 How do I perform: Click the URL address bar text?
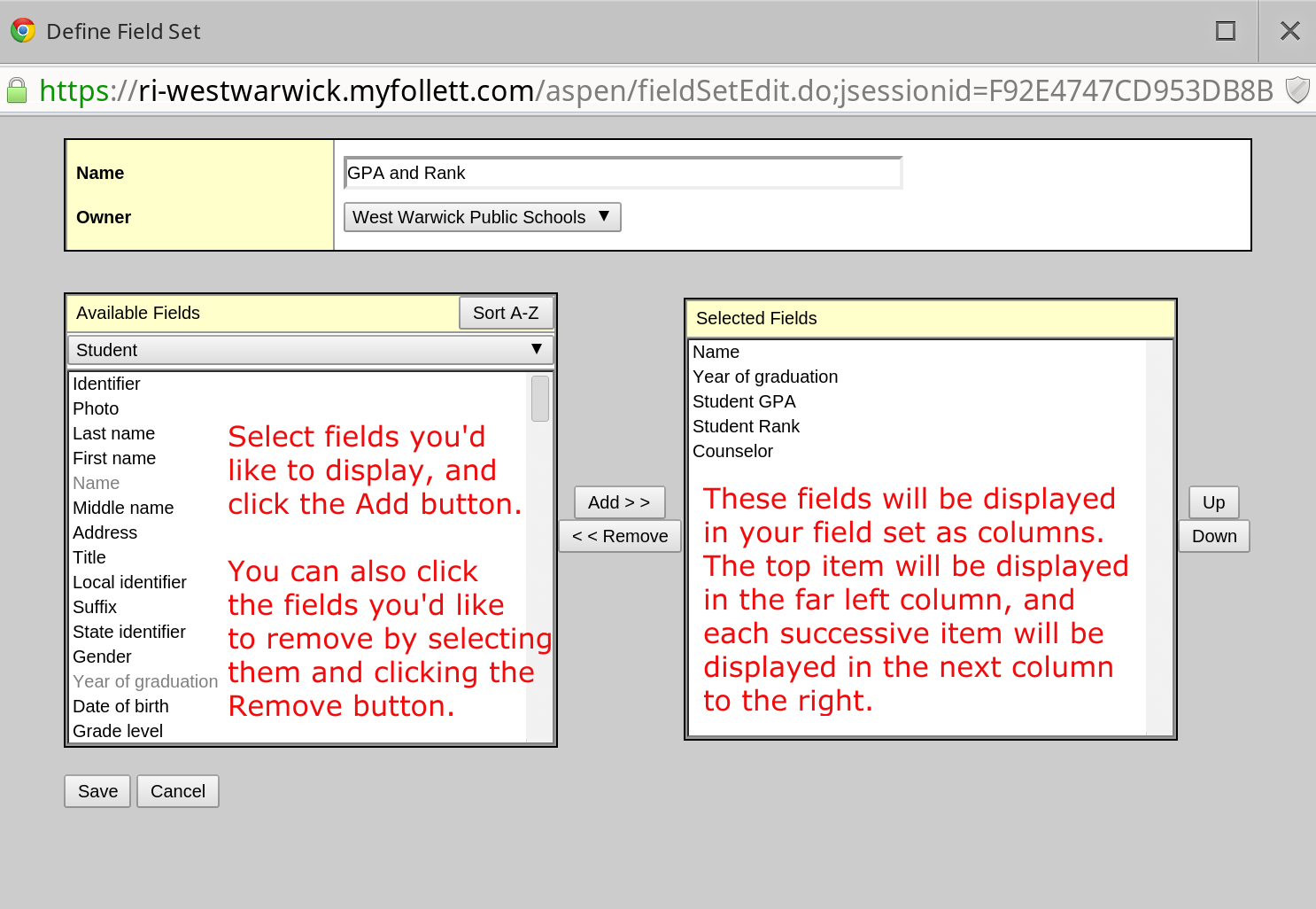click(656, 90)
